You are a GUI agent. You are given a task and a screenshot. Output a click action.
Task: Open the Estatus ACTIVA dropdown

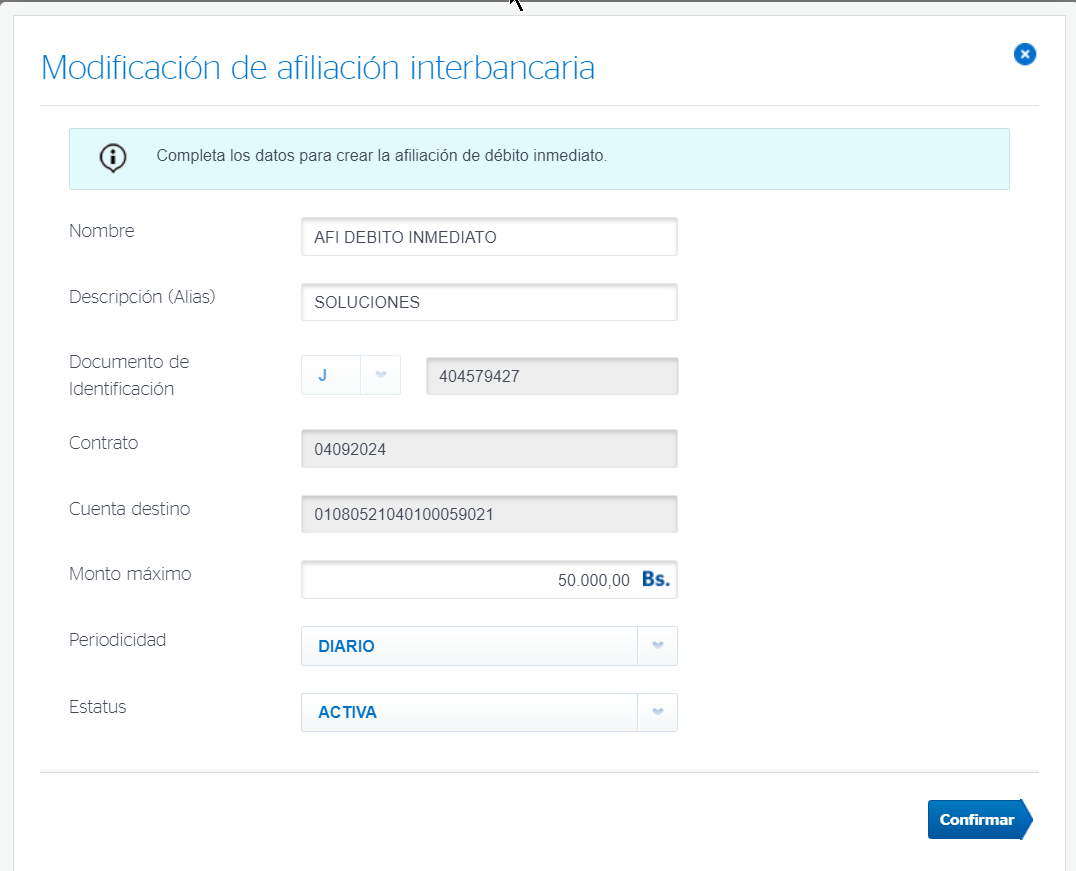coord(489,712)
